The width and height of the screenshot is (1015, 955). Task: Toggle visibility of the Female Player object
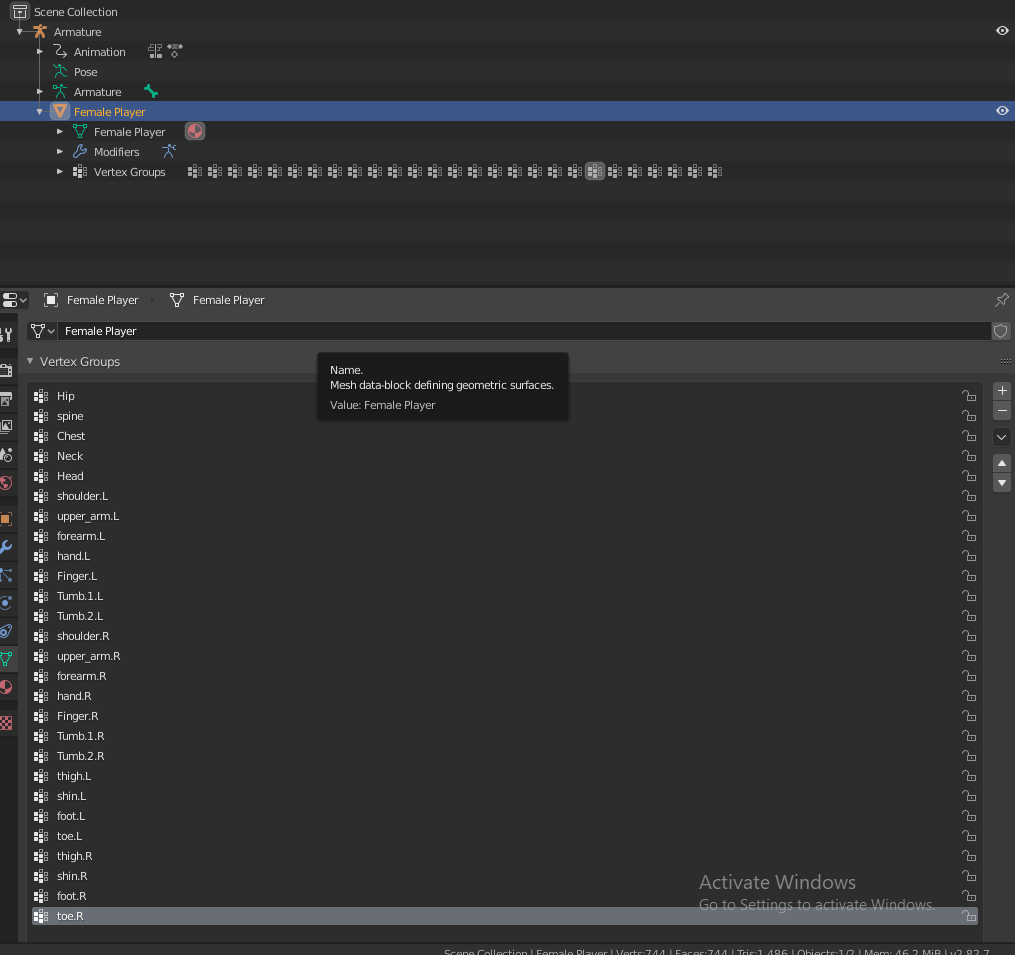pyautogui.click(x=1001, y=111)
